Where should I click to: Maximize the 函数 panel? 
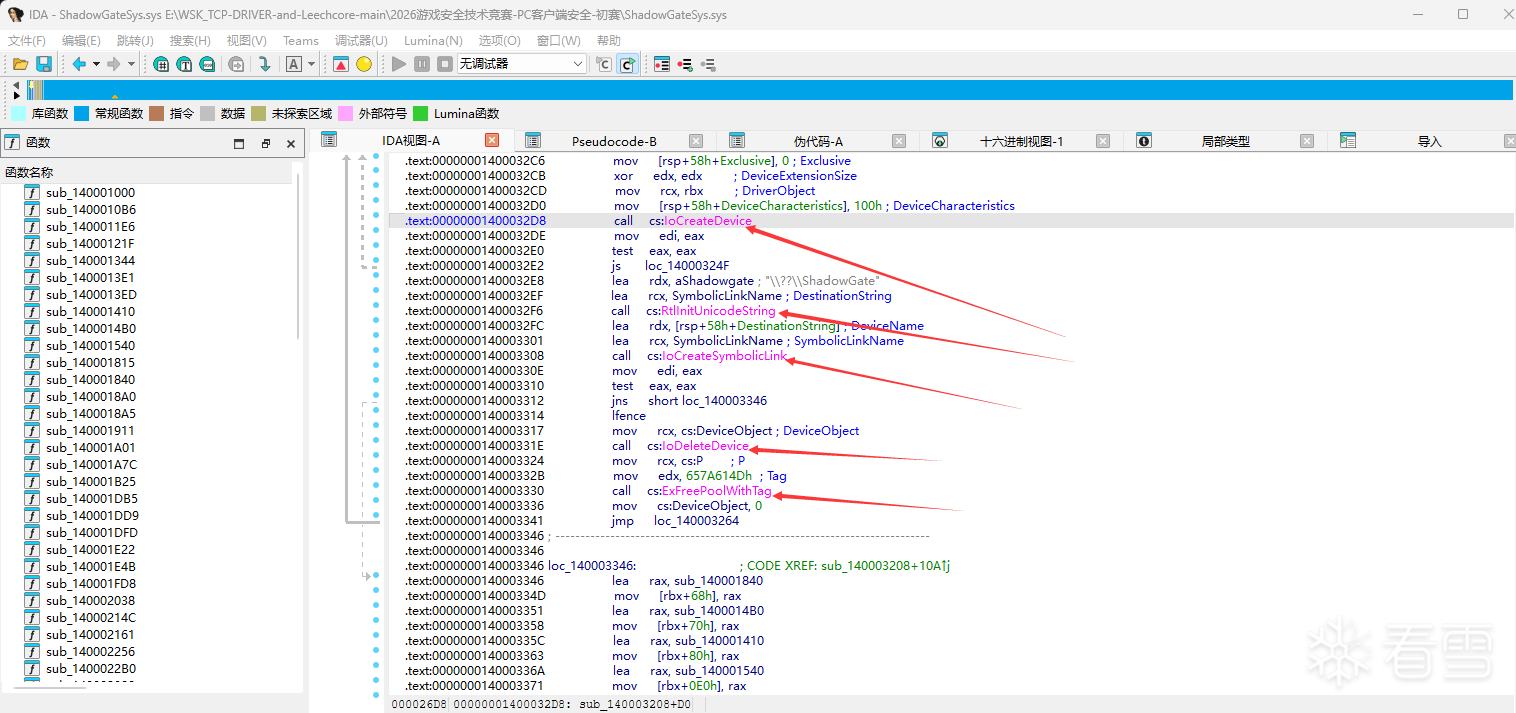point(239,143)
